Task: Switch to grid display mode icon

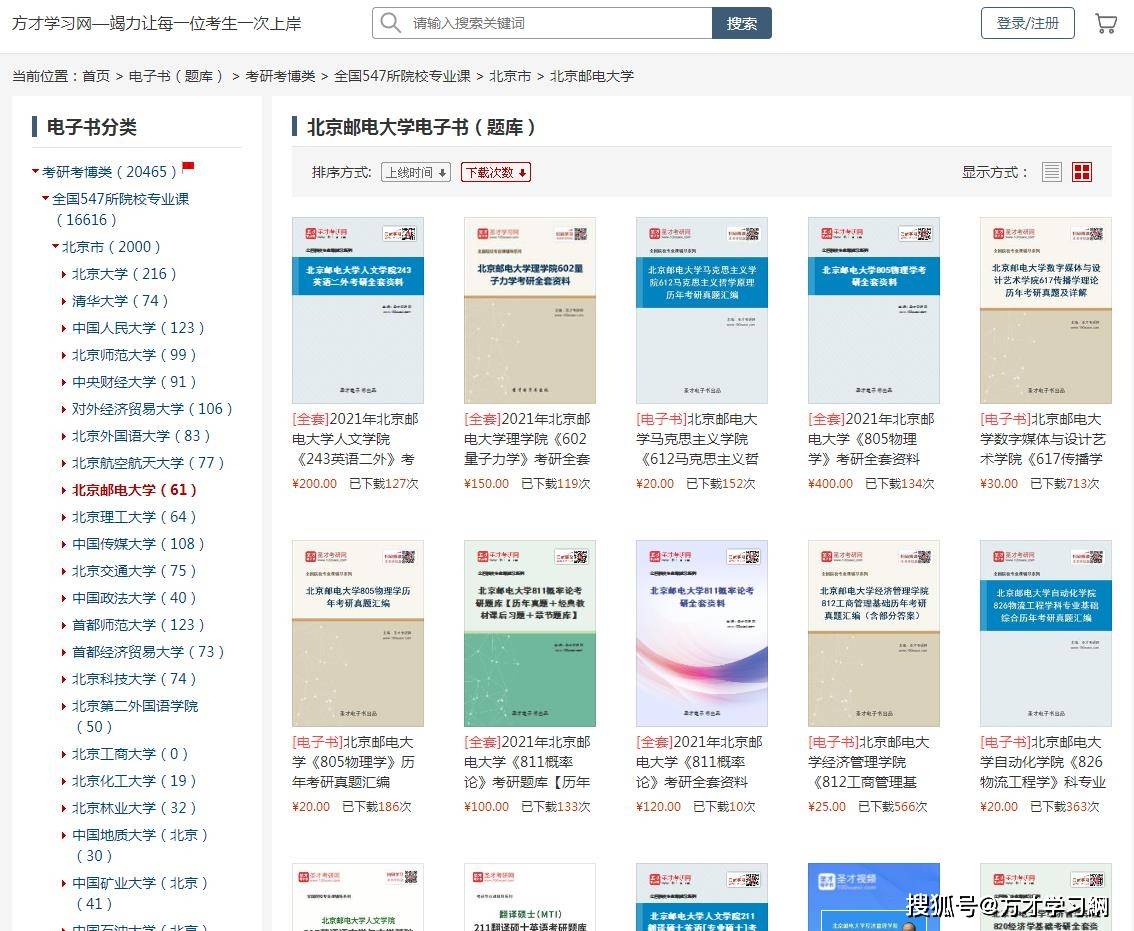Action: tap(1081, 171)
